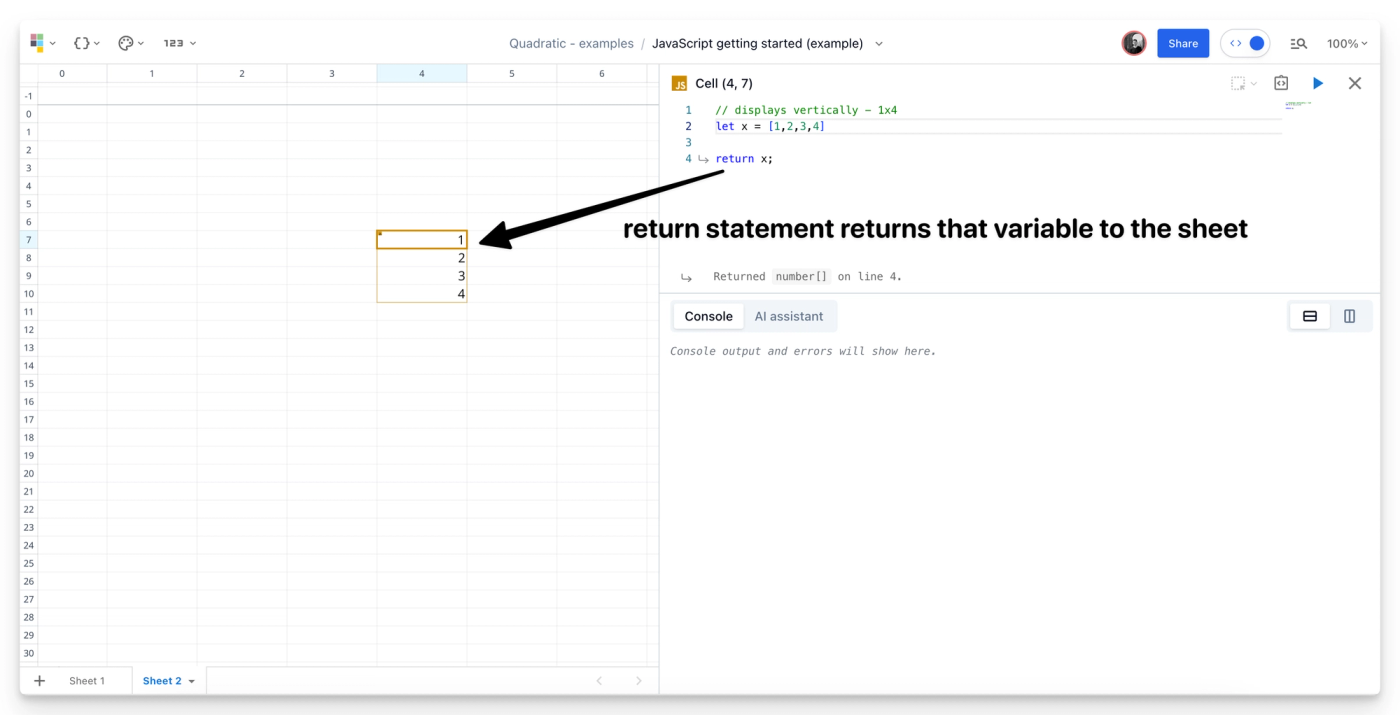Close the code editor panel
The image size is (1400, 715).
[x=1355, y=84]
